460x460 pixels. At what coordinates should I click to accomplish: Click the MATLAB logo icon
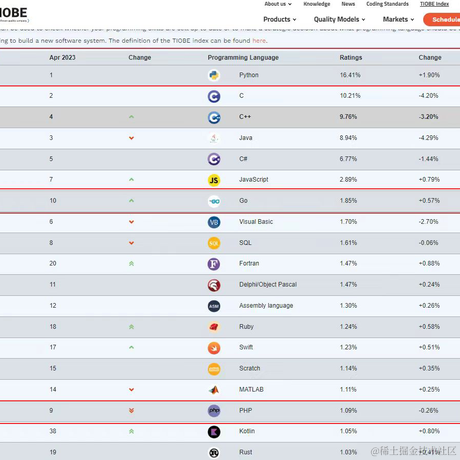[x=214, y=390]
